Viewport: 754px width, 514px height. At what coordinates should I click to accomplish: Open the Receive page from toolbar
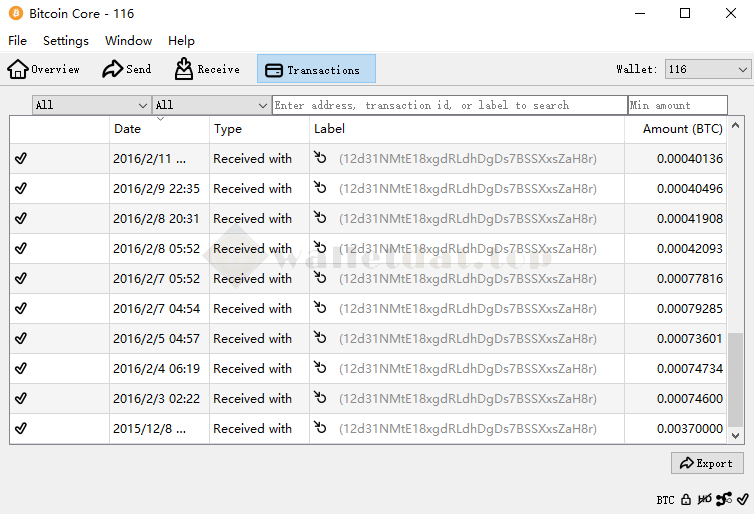(207, 69)
